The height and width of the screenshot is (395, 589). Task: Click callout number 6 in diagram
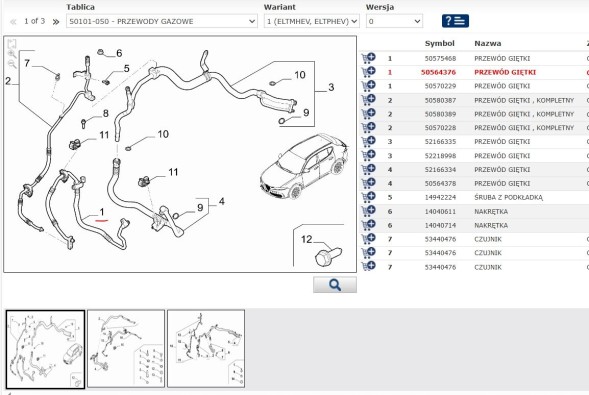tap(119, 53)
